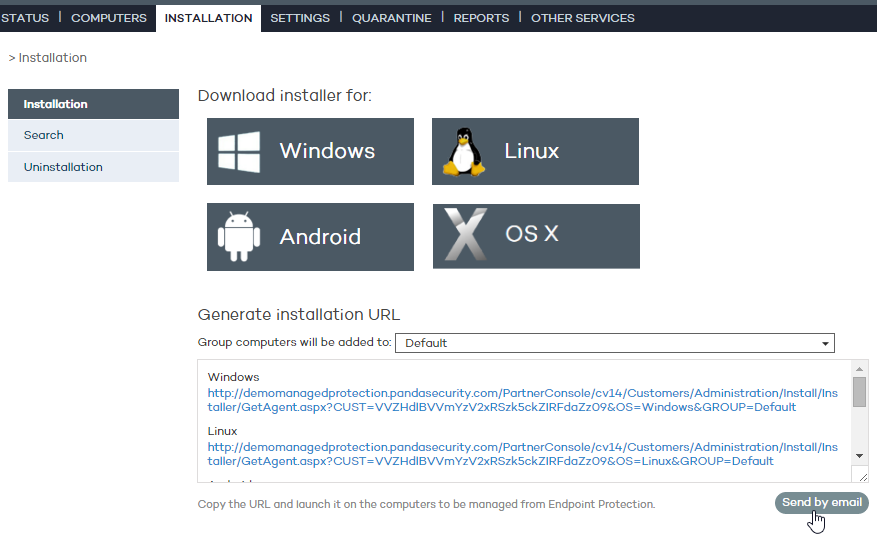Click the Copy the URL instruction text

coord(426,504)
